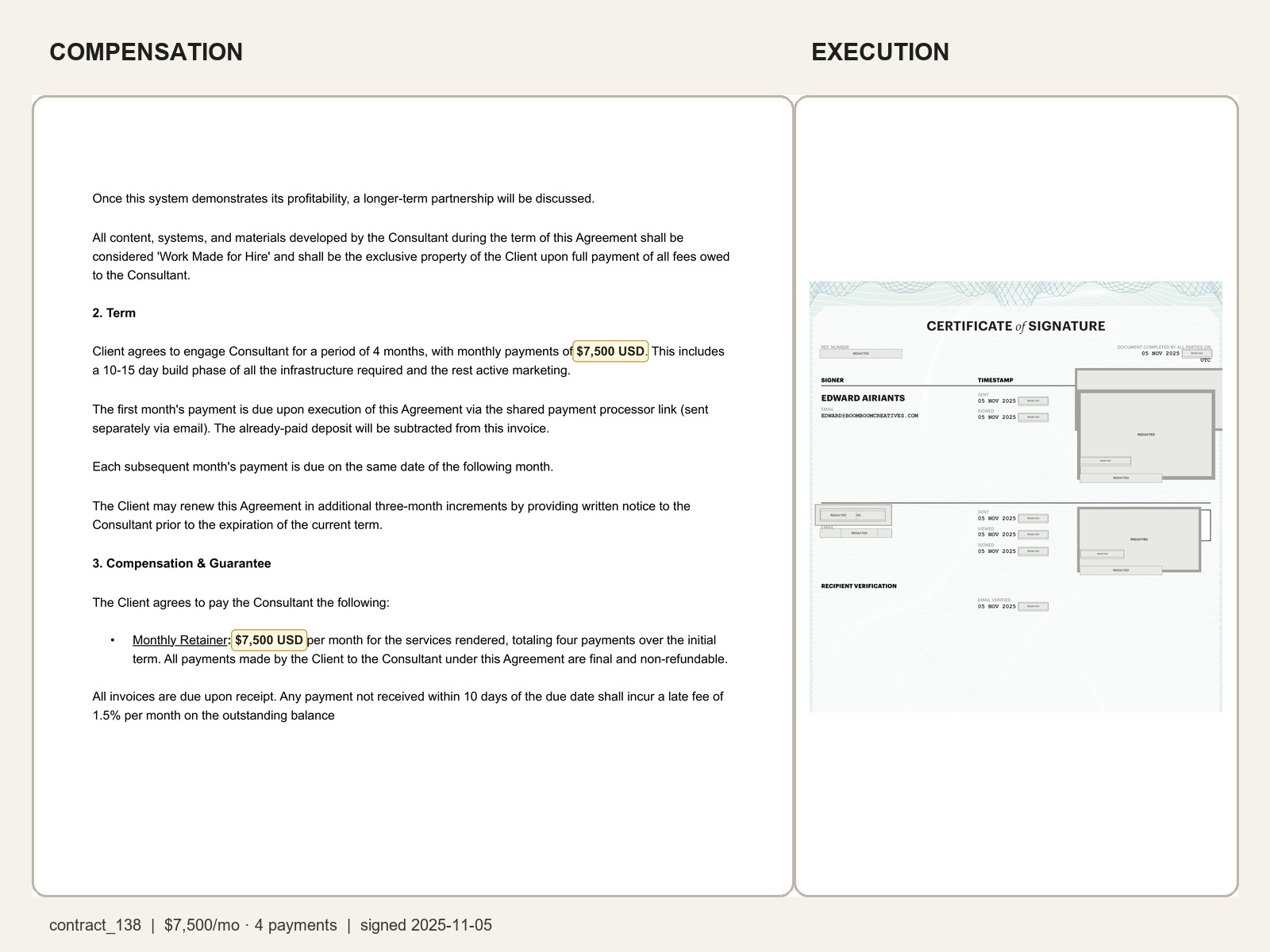1270x952 pixels.
Task: Click the CERTIFICATE of SIGNATURE title
Action: pos(1016,326)
